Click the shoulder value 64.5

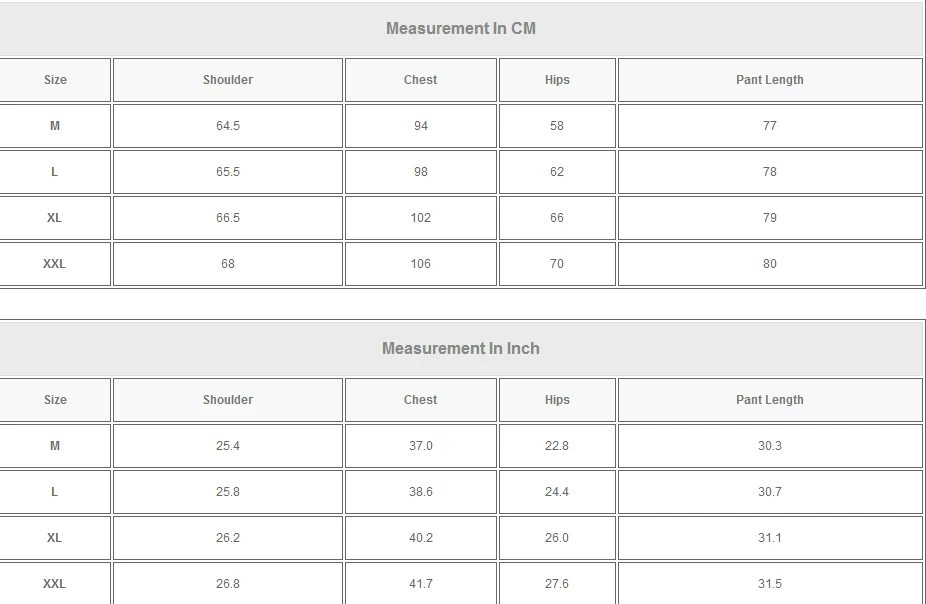click(x=228, y=126)
